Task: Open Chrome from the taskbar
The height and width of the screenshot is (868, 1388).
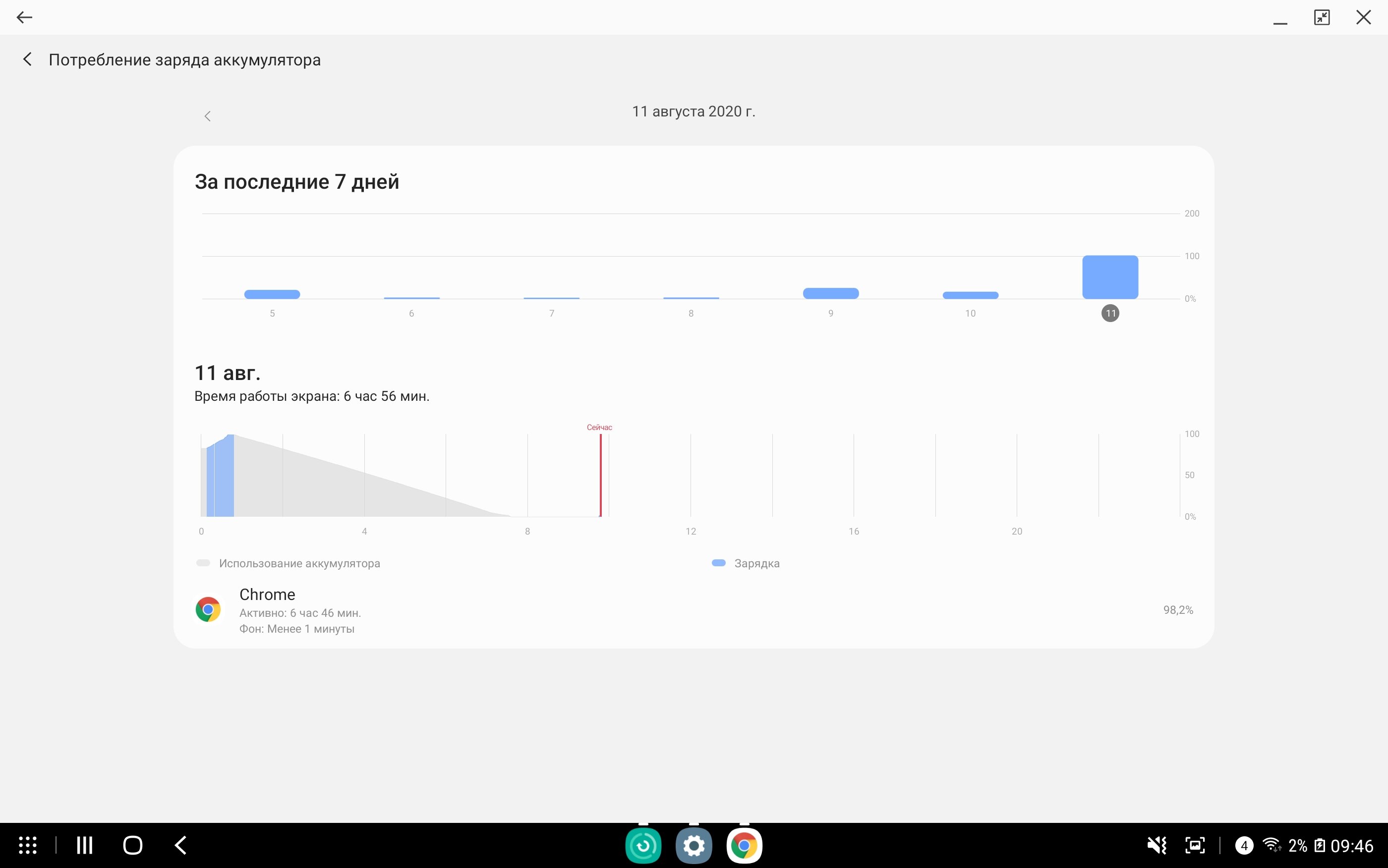Action: [744, 845]
